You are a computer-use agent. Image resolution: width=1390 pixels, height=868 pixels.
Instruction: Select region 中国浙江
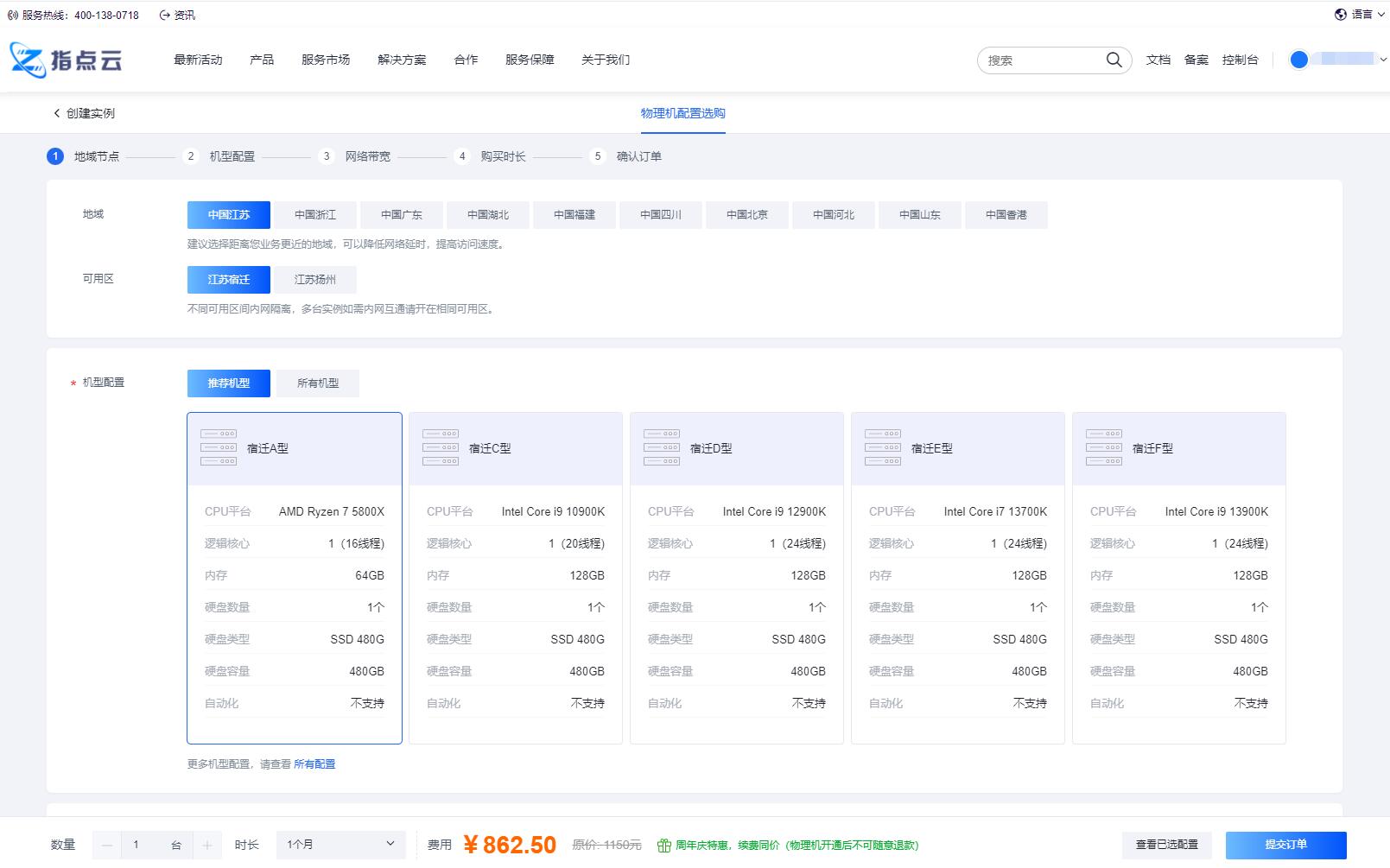click(315, 215)
